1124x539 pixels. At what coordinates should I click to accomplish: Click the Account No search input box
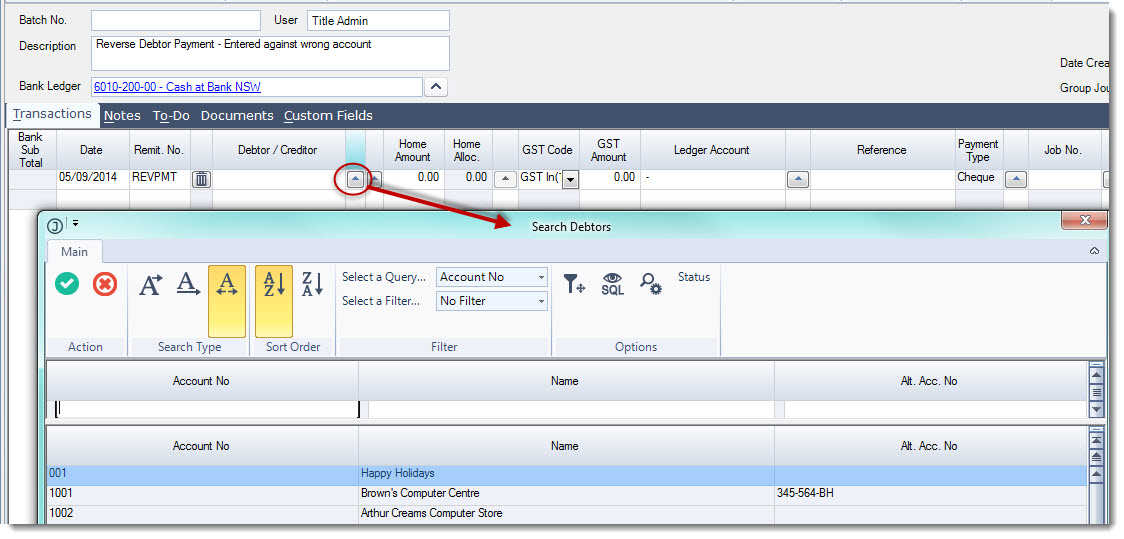click(x=207, y=409)
